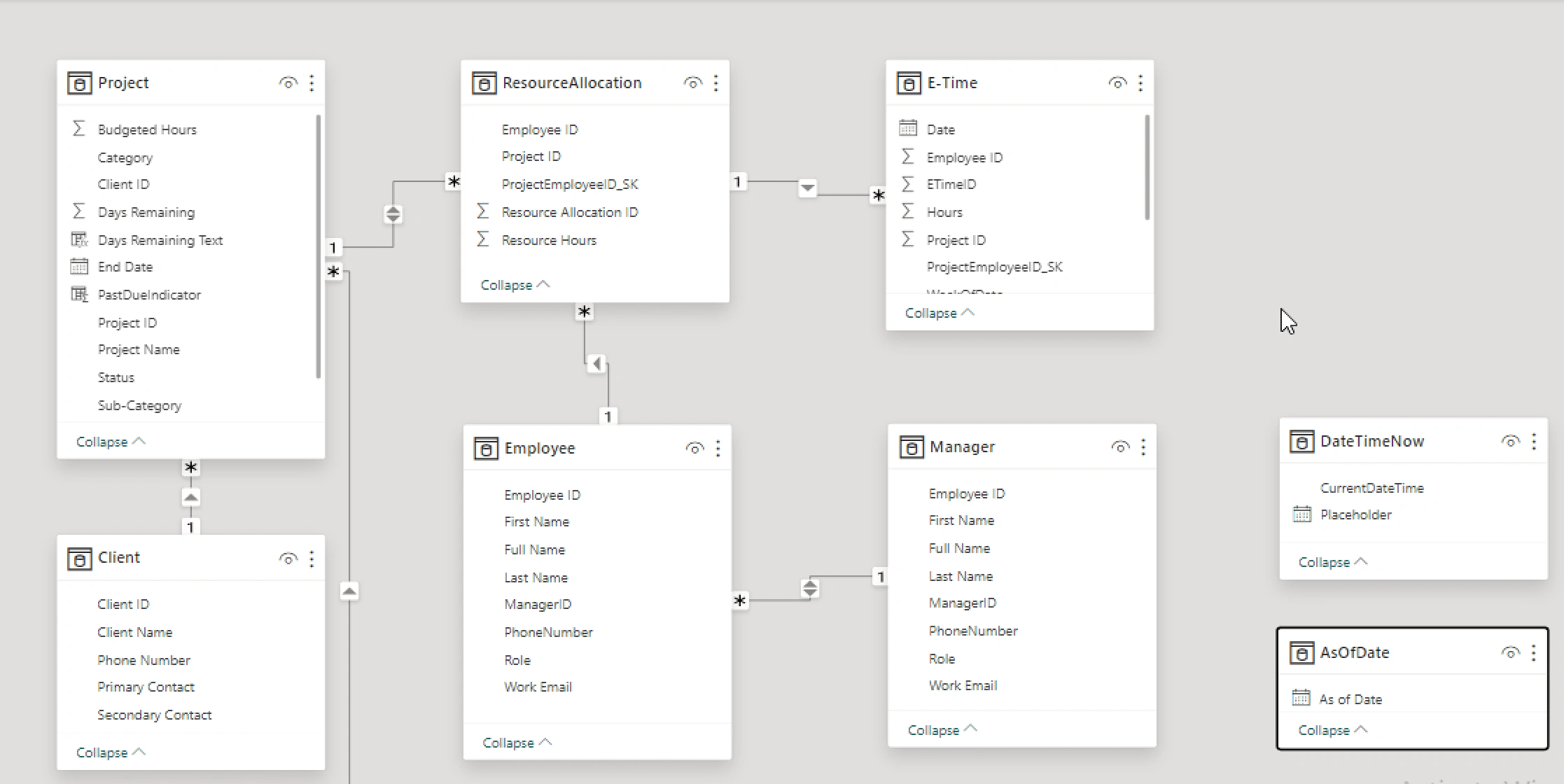The width and height of the screenshot is (1564, 784).
Task: Toggle visibility of Client table
Action: point(288,559)
